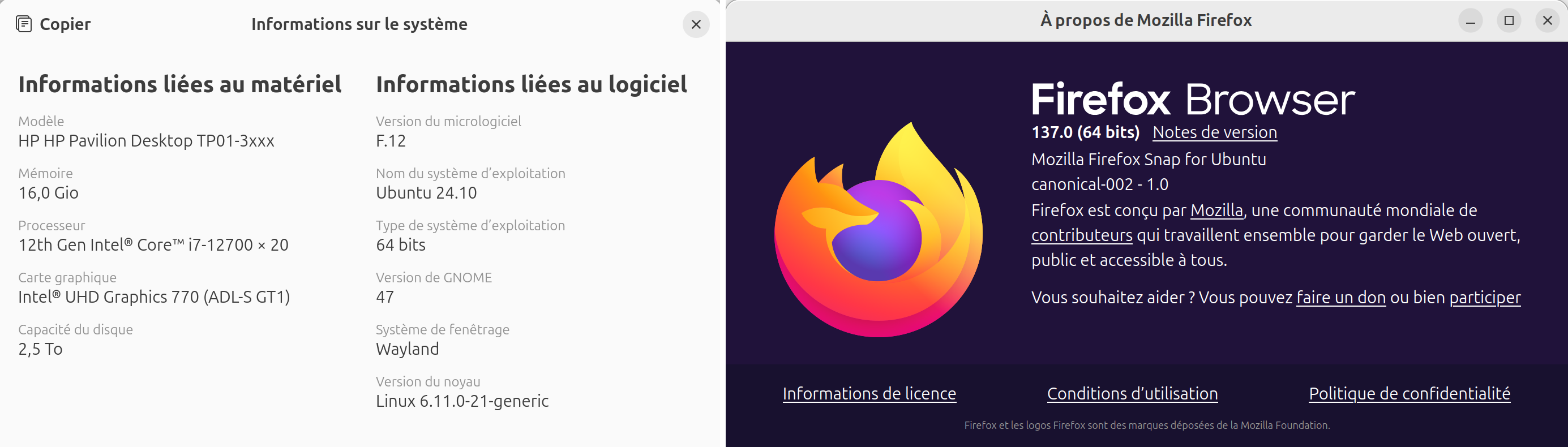The width and height of the screenshot is (1568, 447).
Task: Close the About Mozilla Firefox window
Action: click(1547, 21)
